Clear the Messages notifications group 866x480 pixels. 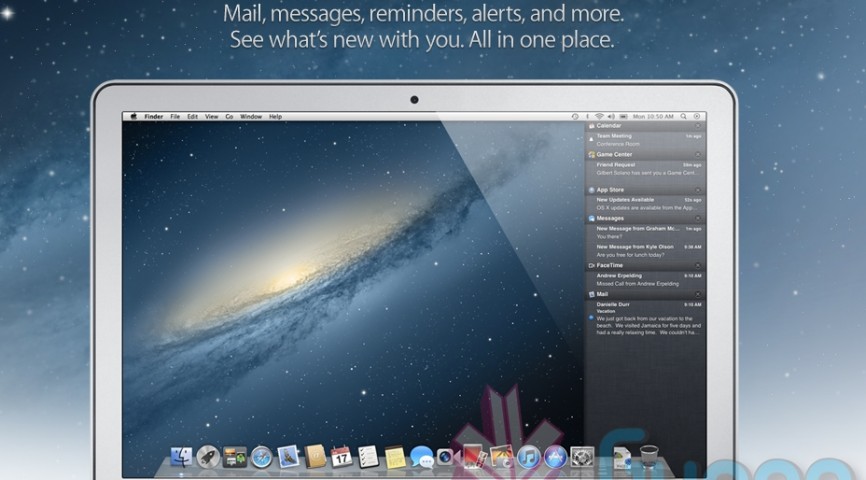pos(698,218)
